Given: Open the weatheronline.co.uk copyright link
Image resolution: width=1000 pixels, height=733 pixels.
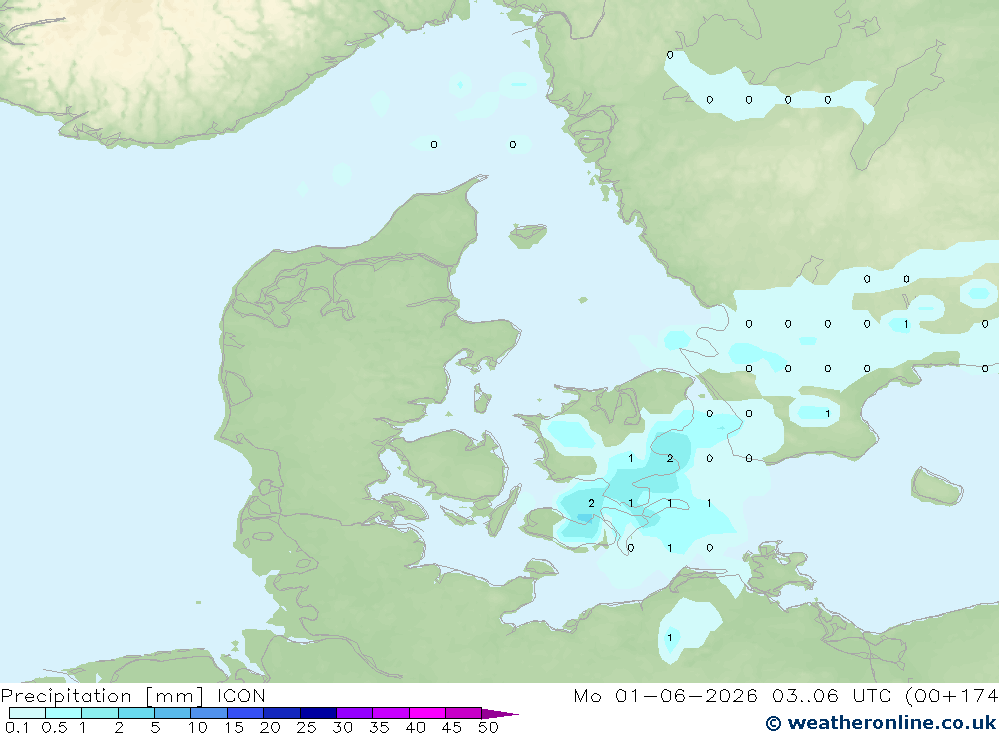Looking at the screenshot, I should click(880, 723).
